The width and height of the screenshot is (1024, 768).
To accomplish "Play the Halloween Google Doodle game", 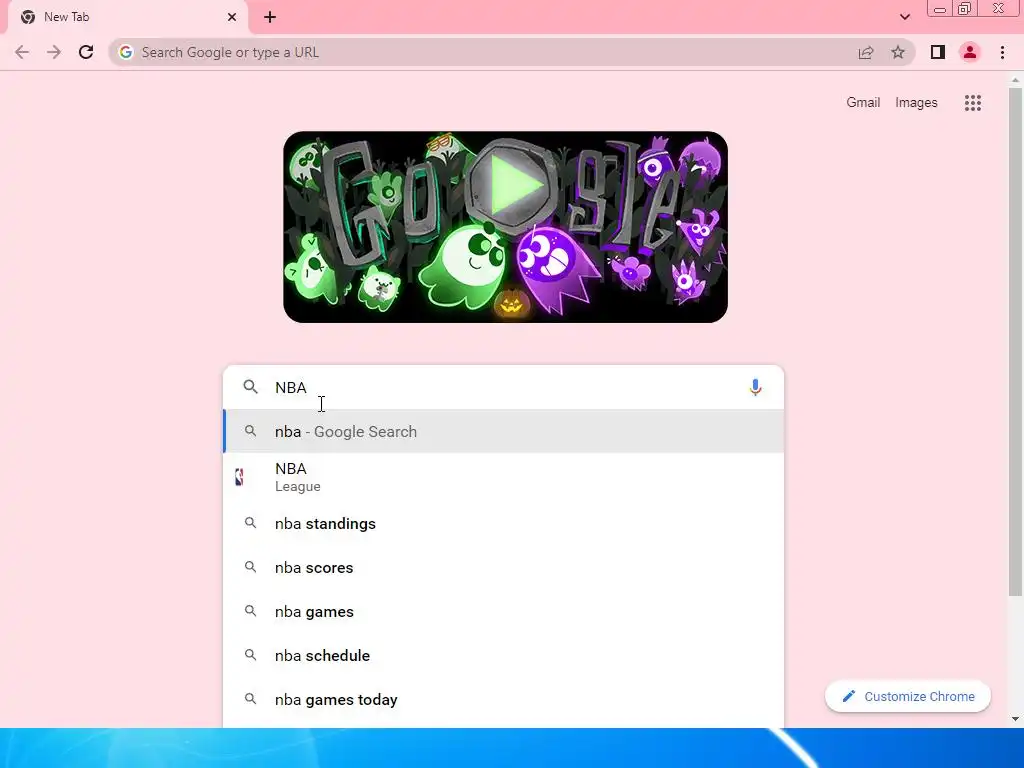I will click(x=513, y=184).
